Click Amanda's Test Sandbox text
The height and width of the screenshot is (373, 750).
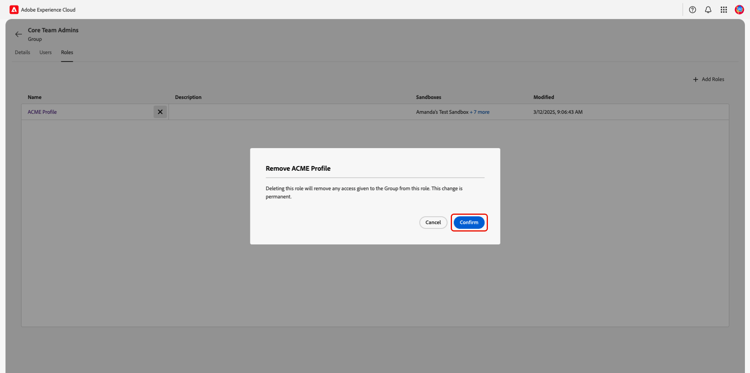pos(442,112)
